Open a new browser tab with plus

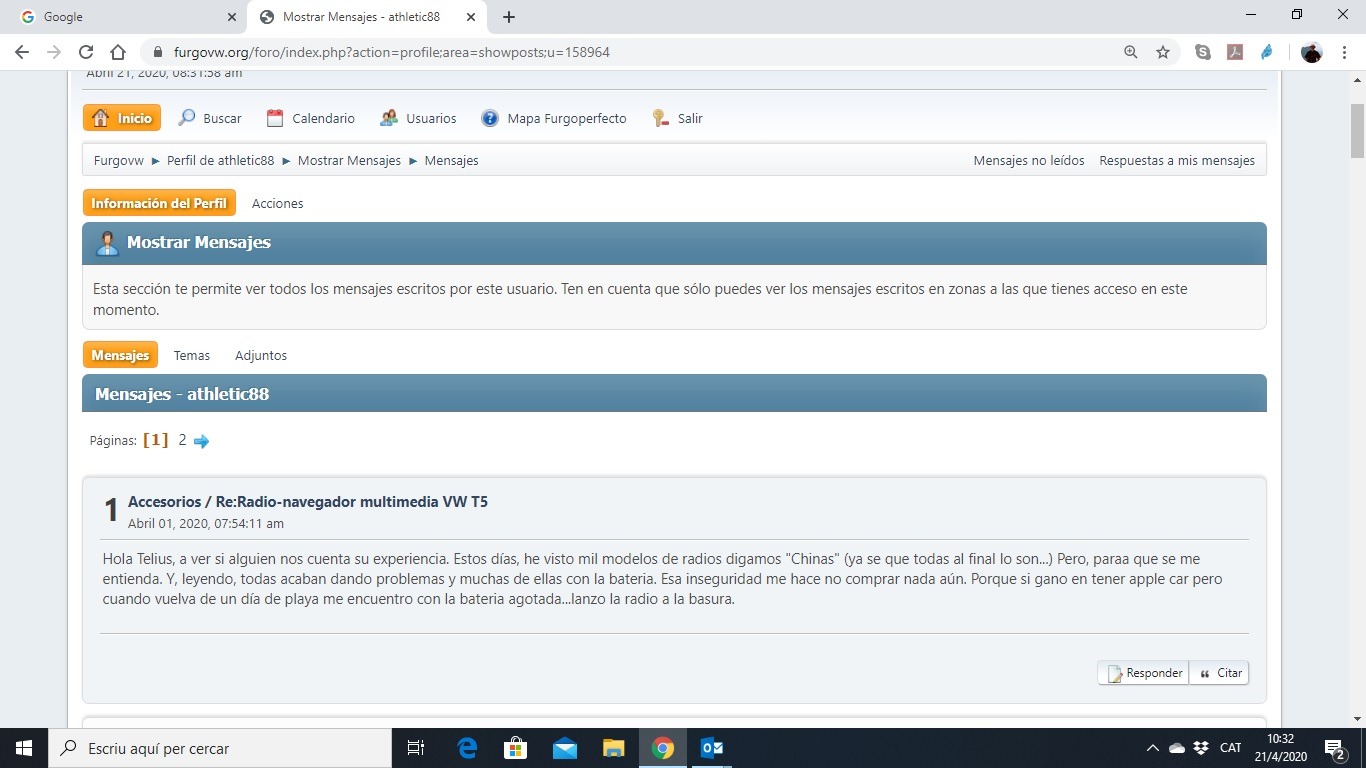509,17
